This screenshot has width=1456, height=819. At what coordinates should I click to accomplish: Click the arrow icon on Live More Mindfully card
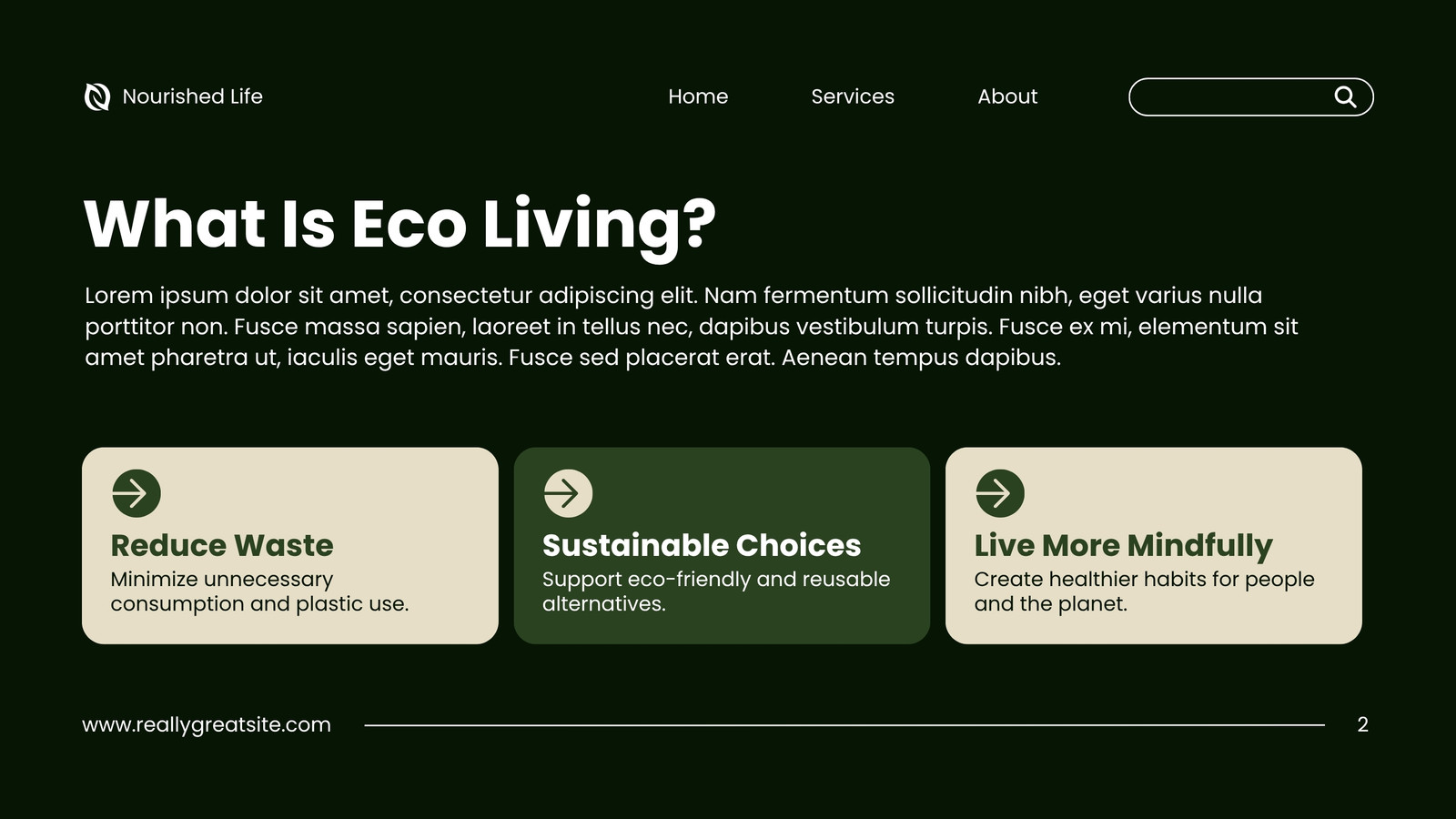[1000, 493]
